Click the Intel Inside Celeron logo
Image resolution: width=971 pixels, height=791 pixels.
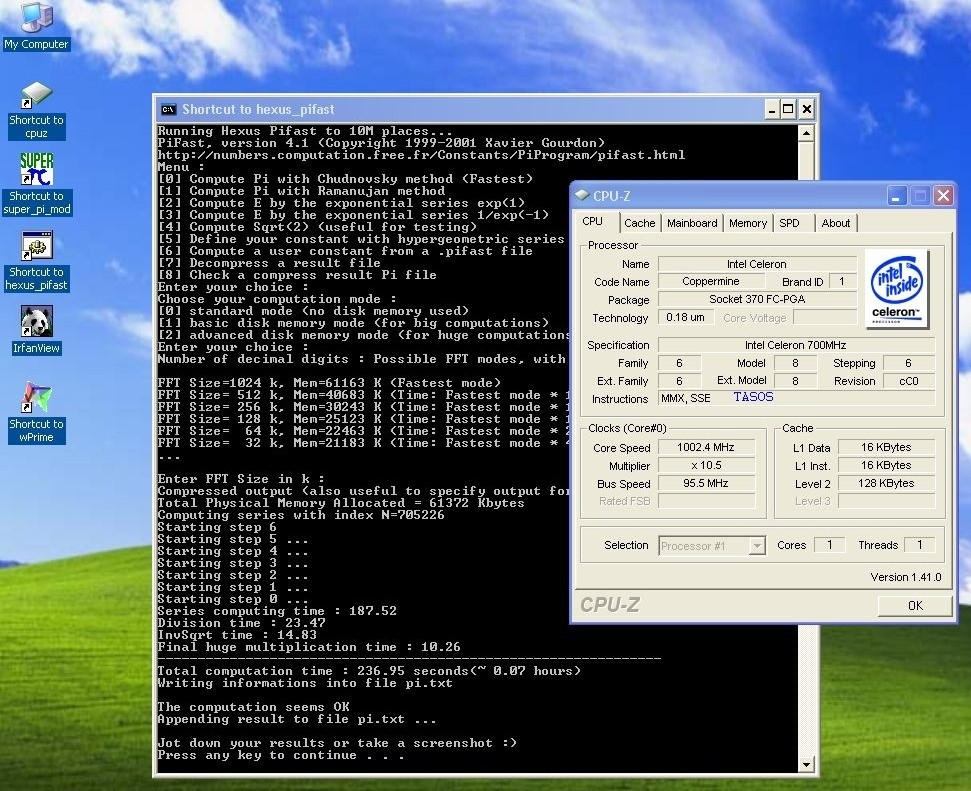897,289
